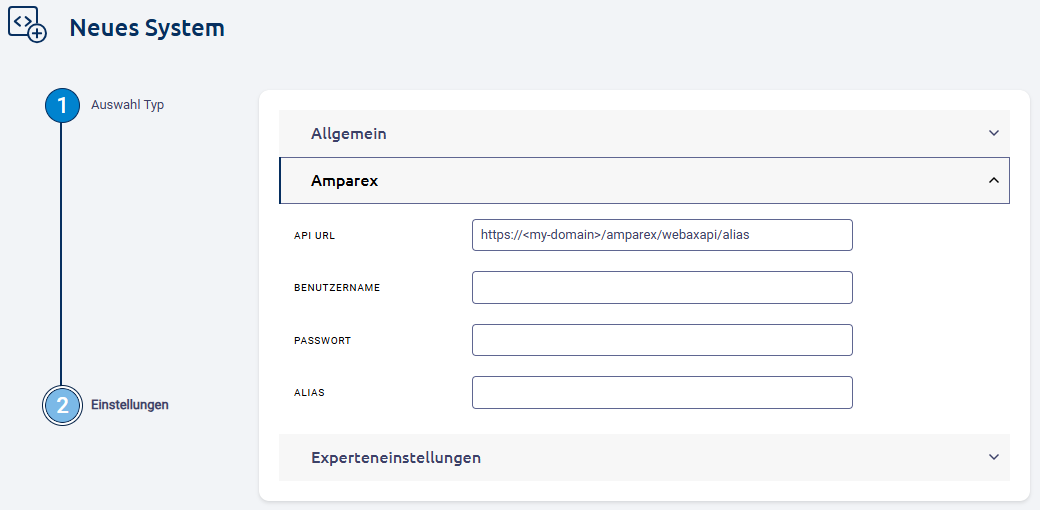Expand Allgemein using its chevron arrow
The width and height of the screenshot is (1040, 510).
993,133
